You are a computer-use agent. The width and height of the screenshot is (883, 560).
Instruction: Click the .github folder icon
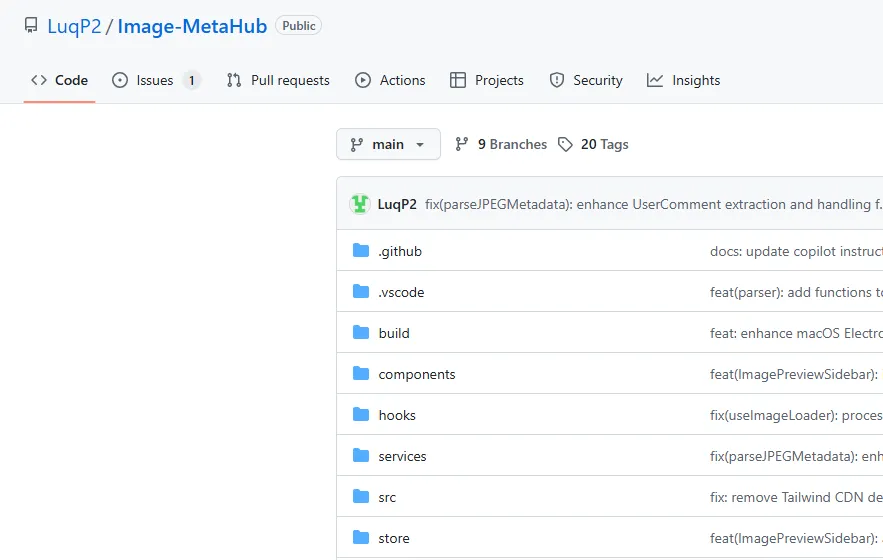point(361,251)
